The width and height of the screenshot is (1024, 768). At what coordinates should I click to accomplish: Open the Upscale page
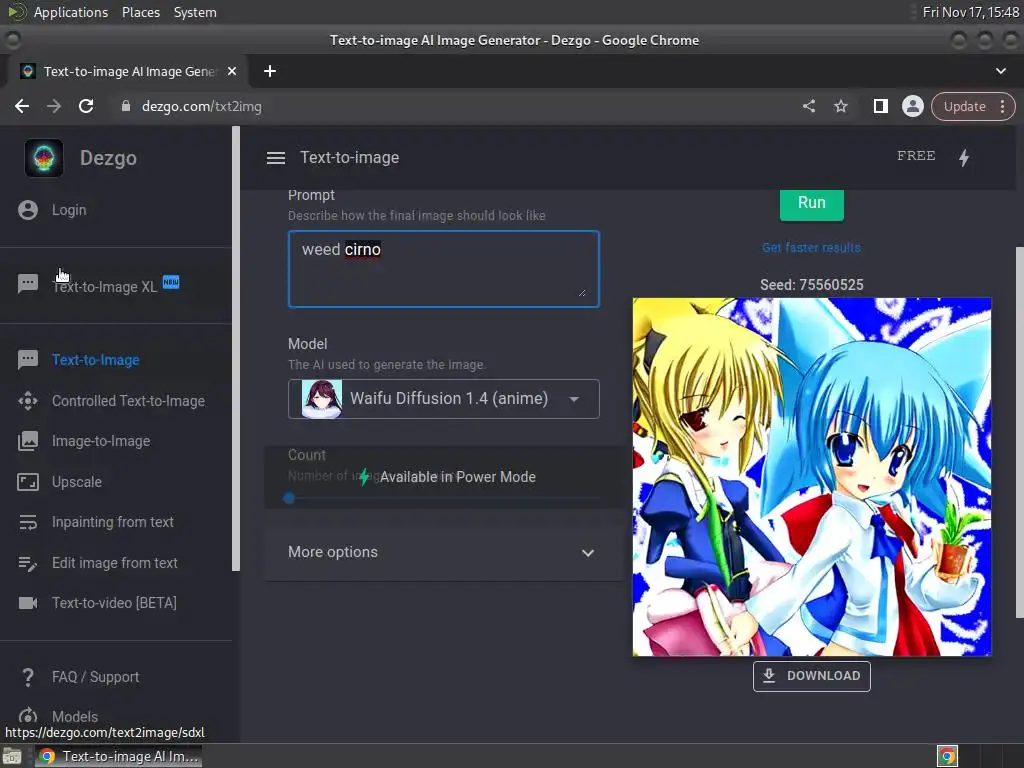77,482
